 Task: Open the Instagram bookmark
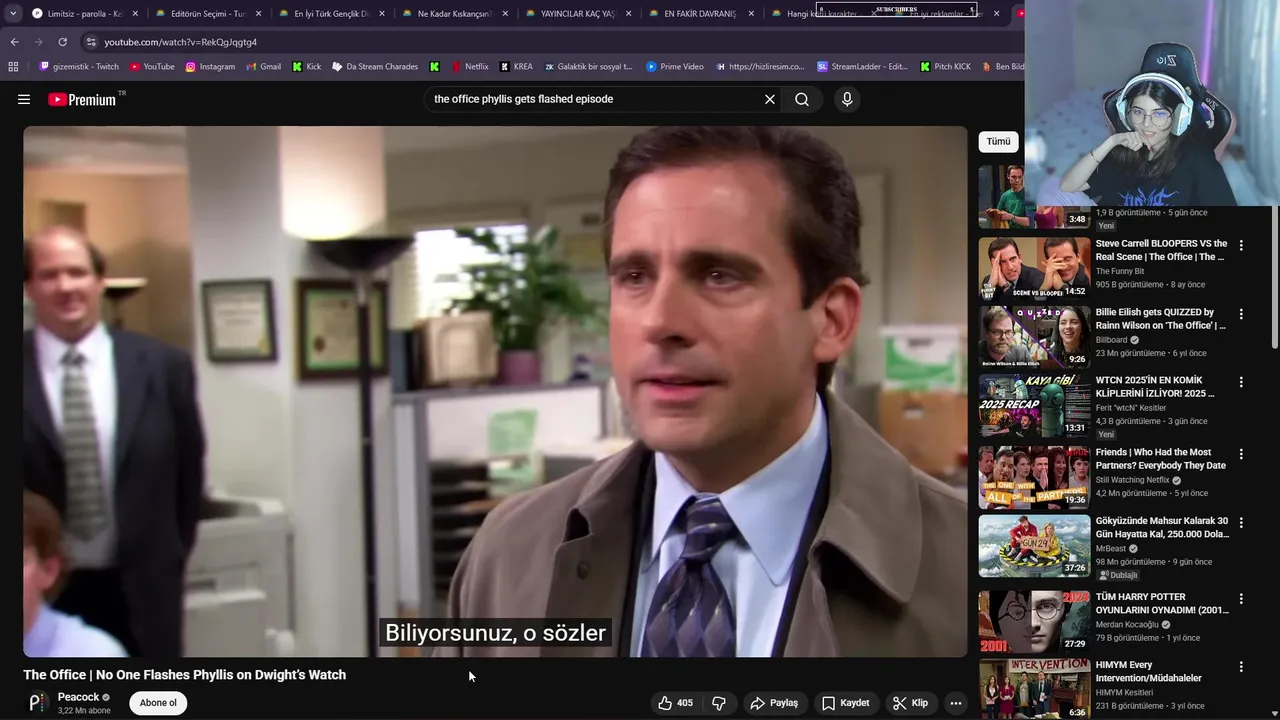pyautogui.click(x=210, y=67)
